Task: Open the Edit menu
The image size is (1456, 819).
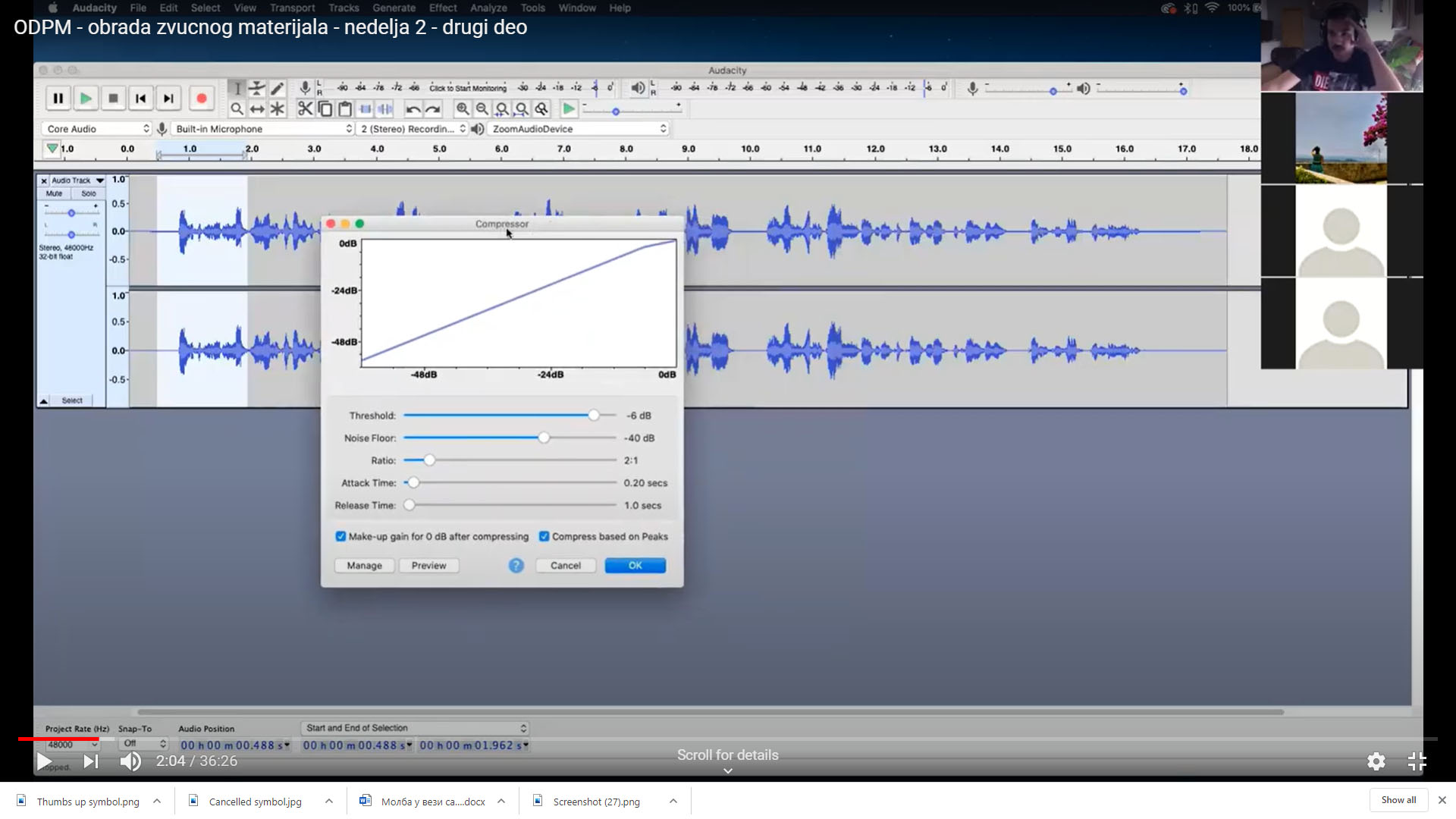Action: tap(168, 8)
